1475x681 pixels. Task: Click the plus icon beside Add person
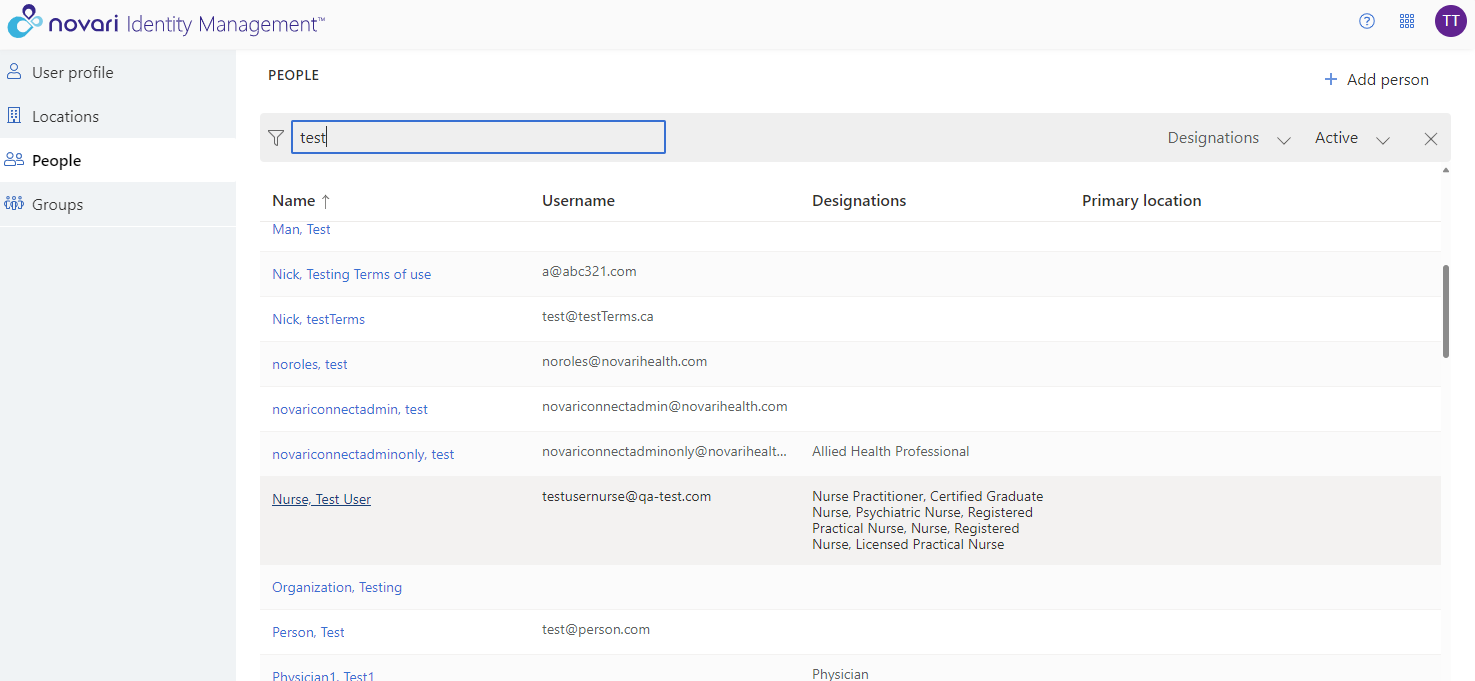pyautogui.click(x=1331, y=79)
